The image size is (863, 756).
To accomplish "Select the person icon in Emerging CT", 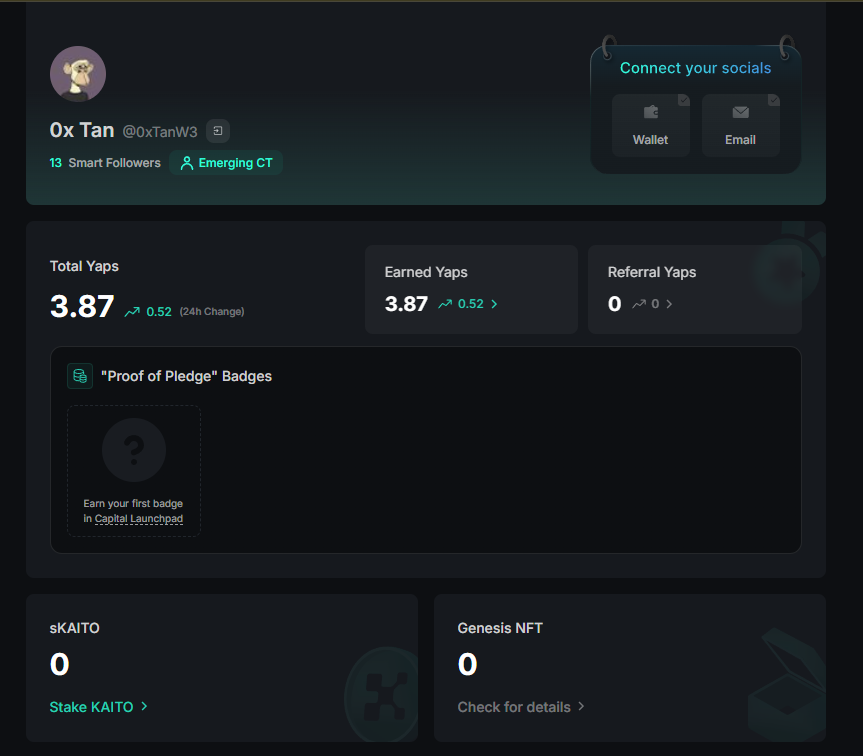I will click(x=187, y=163).
